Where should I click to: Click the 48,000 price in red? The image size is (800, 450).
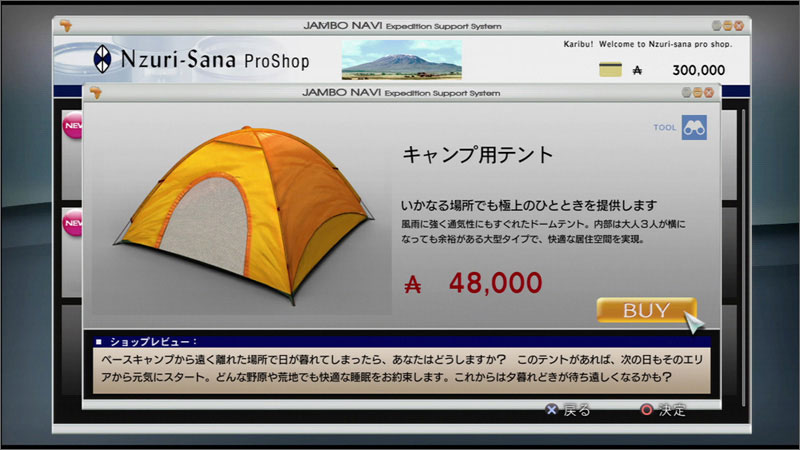coord(495,283)
